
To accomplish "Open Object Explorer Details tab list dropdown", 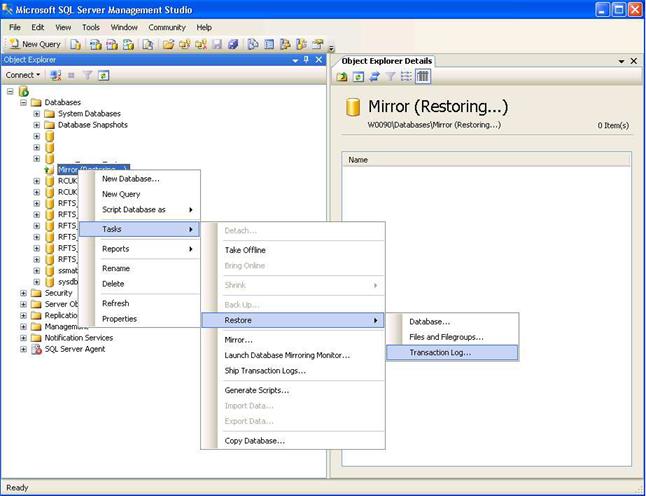I will pyautogui.click(x=621, y=61).
